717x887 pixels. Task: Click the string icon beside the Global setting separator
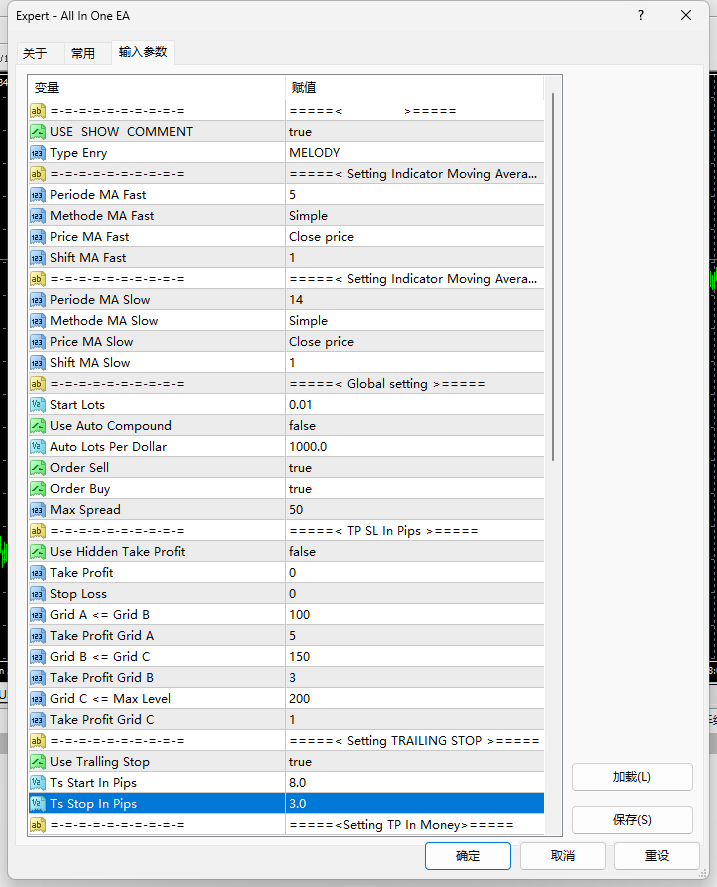click(x=38, y=384)
